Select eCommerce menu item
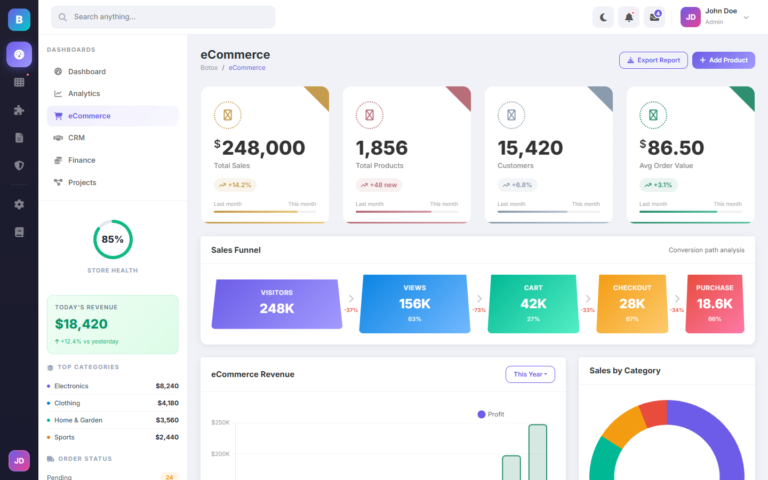This screenshot has height=480, width=768. click(x=113, y=116)
